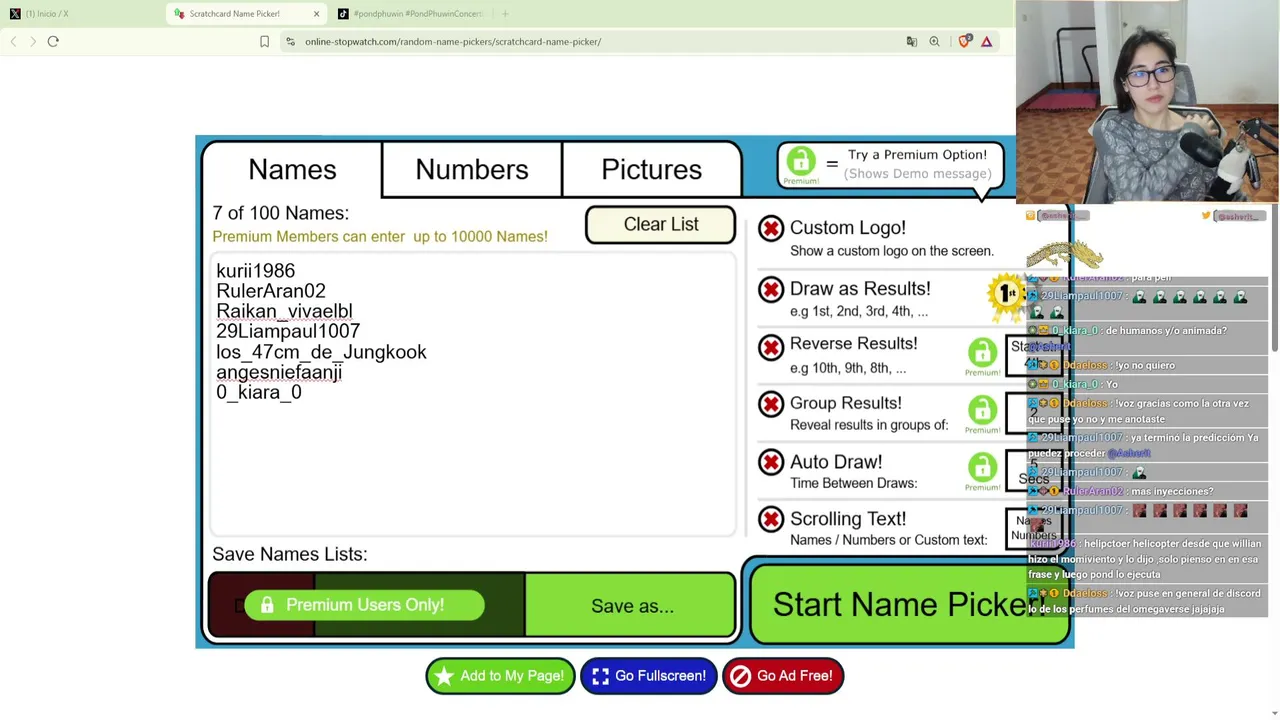The width and height of the screenshot is (1280, 720).
Task: Click the Save Names Lists label
Action: tap(290, 554)
